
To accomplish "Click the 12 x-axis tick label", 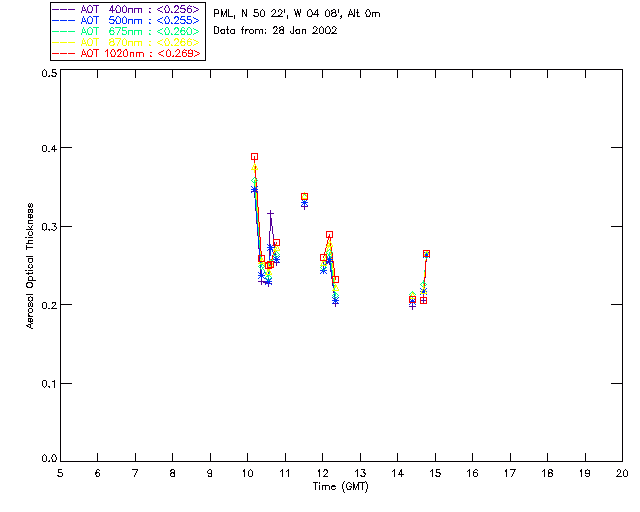I will tap(322, 473).
